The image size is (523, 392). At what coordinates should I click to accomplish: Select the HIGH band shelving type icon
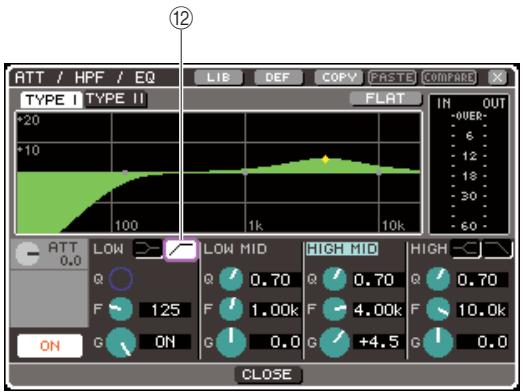pos(466,249)
